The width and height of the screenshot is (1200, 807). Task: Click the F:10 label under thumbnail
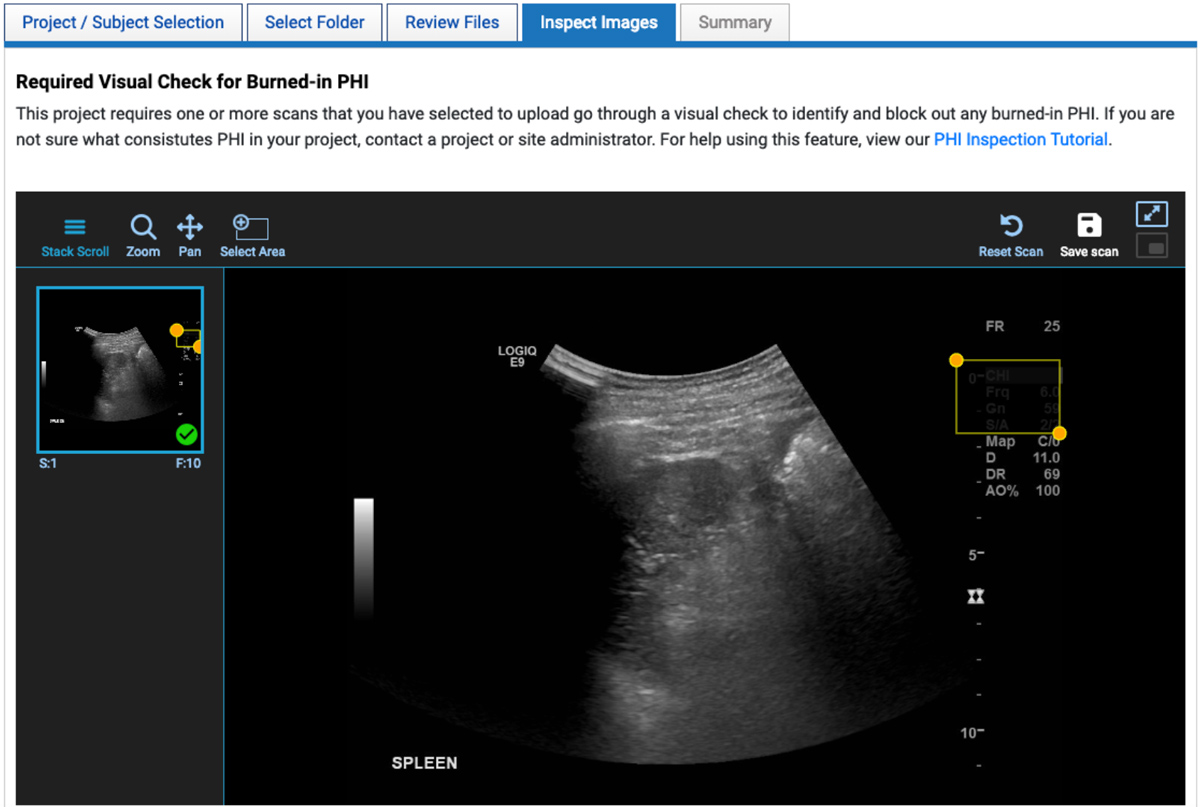tap(186, 464)
